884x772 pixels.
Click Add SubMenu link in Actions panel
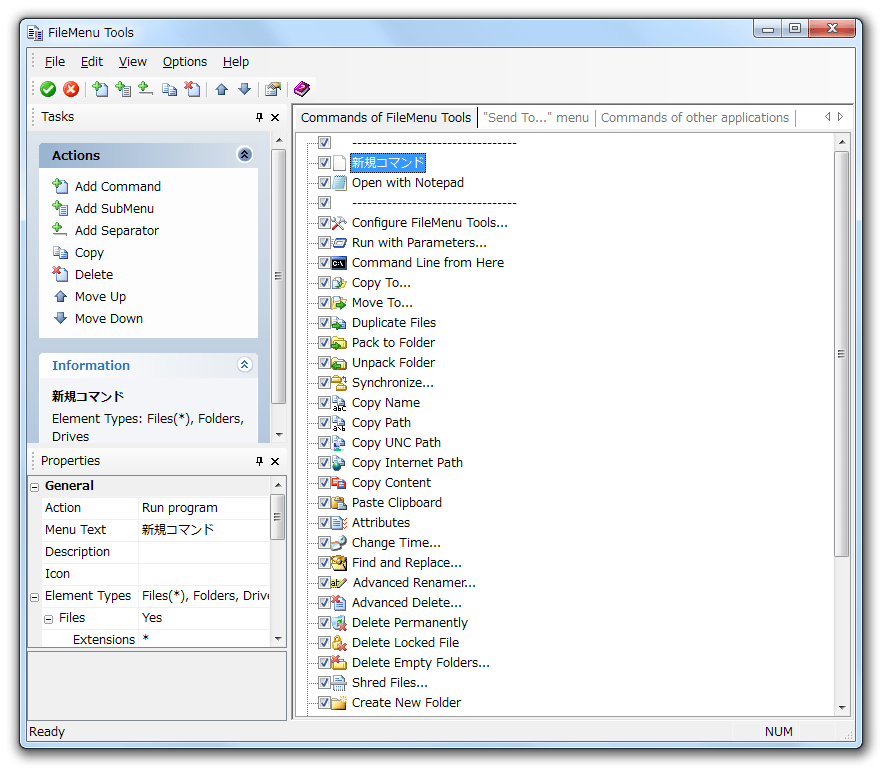[114, 209]
